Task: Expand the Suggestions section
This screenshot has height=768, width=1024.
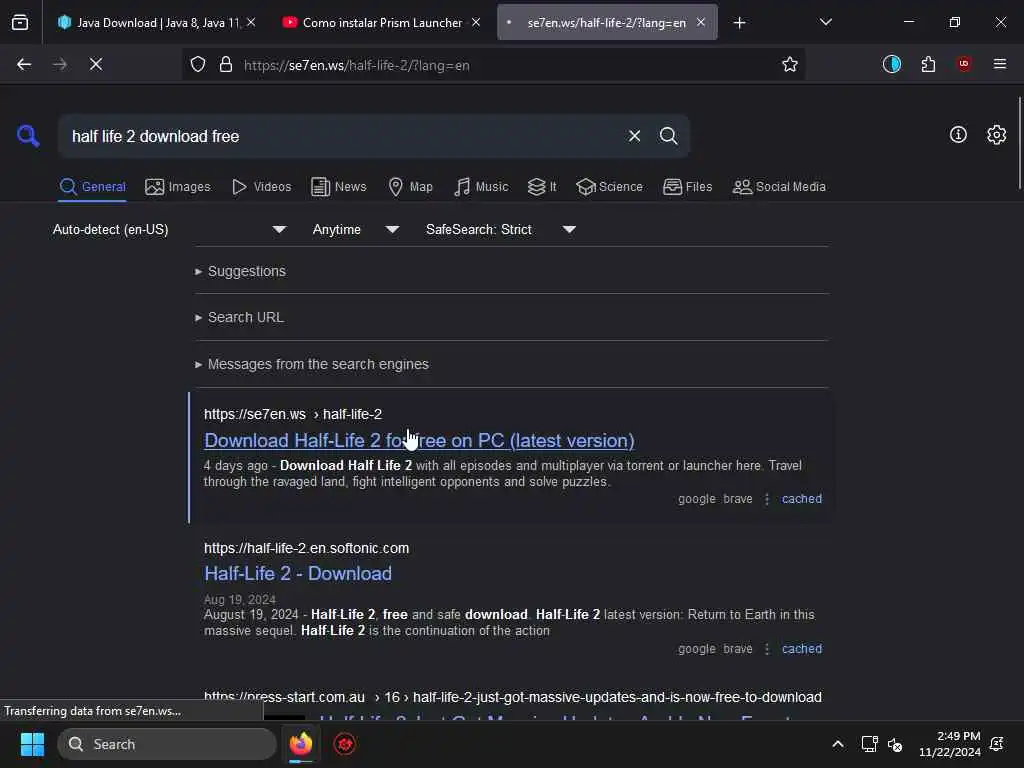Action: 240,271
